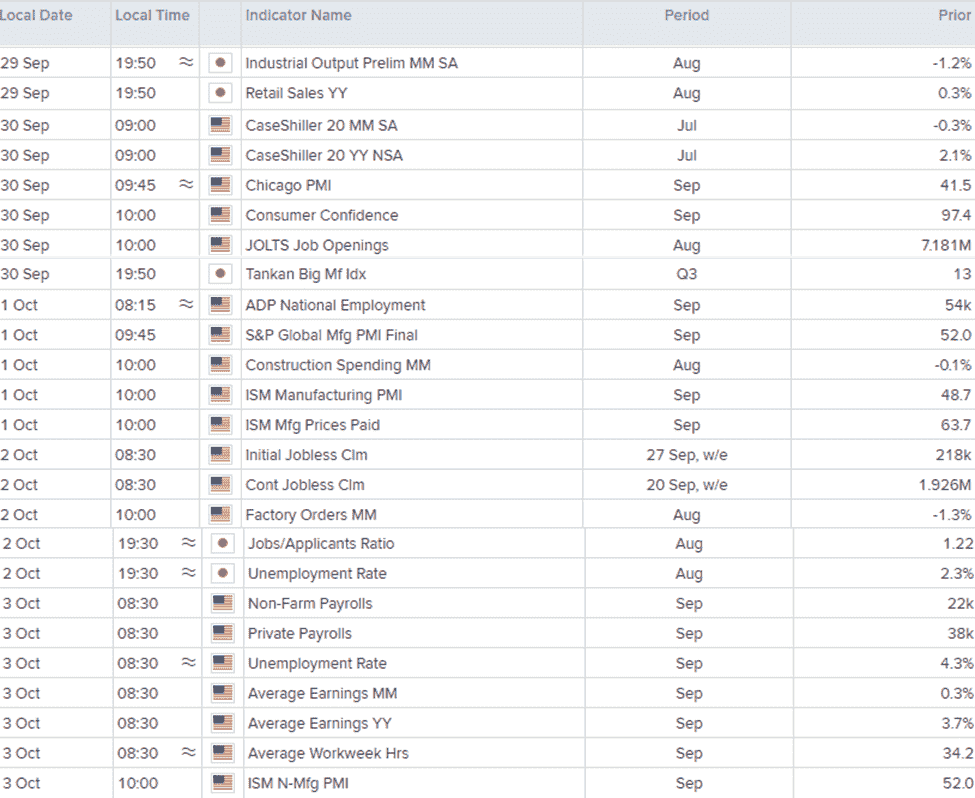Click US flag icon beside Non-Farm Payrolls
Image resolution: width=975 pixels, height=798 pixels.
tap(223, 603)
